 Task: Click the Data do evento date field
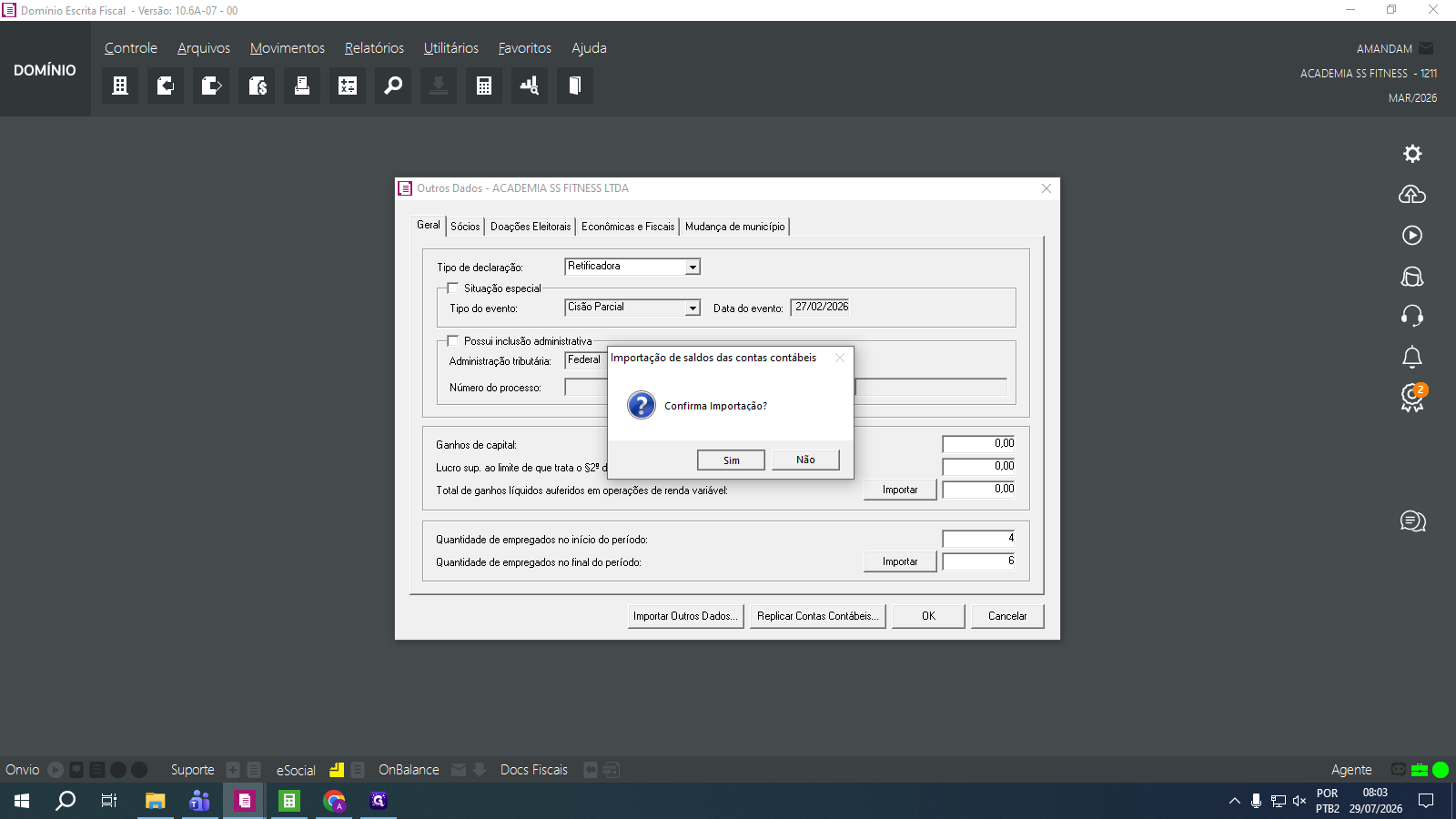(x=821, y=308)
